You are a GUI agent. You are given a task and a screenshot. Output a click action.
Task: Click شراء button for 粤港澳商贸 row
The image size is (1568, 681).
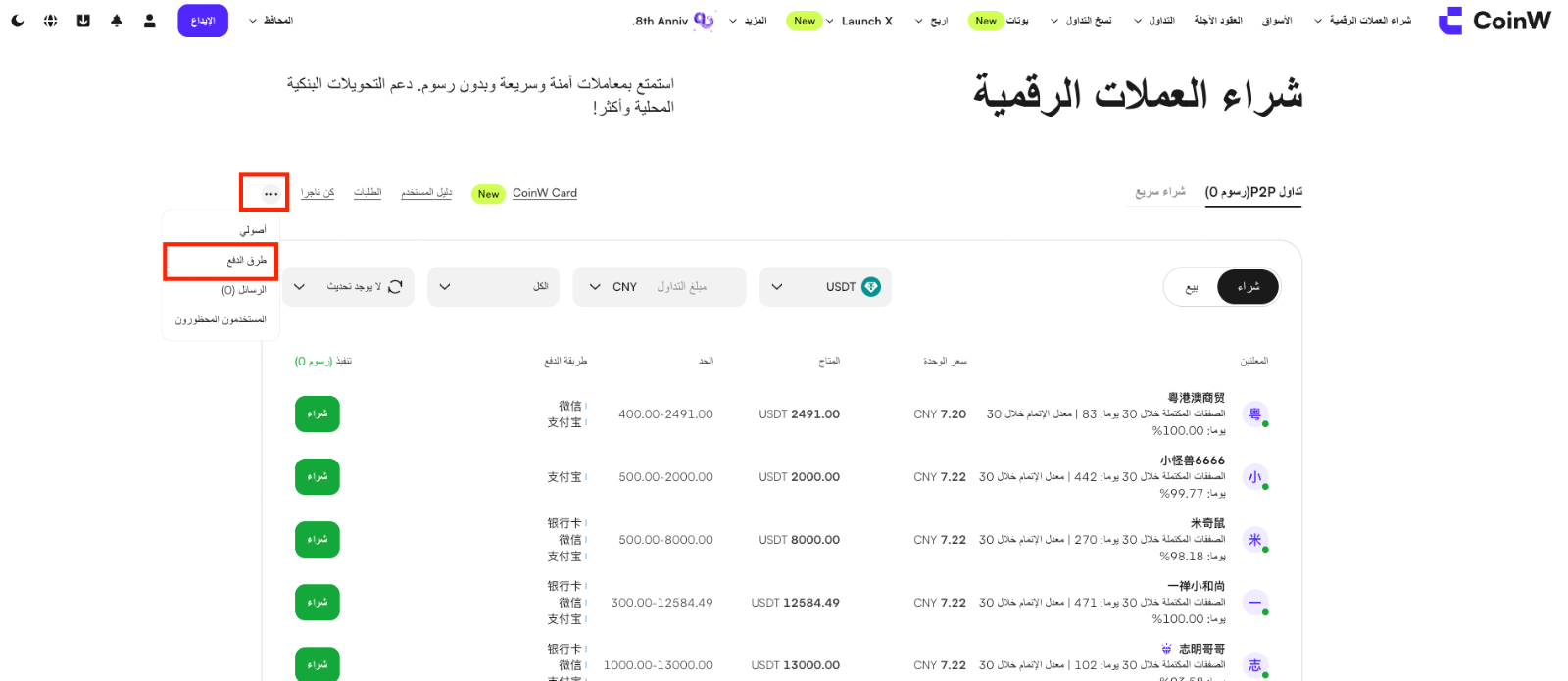[x=318, y=414]
